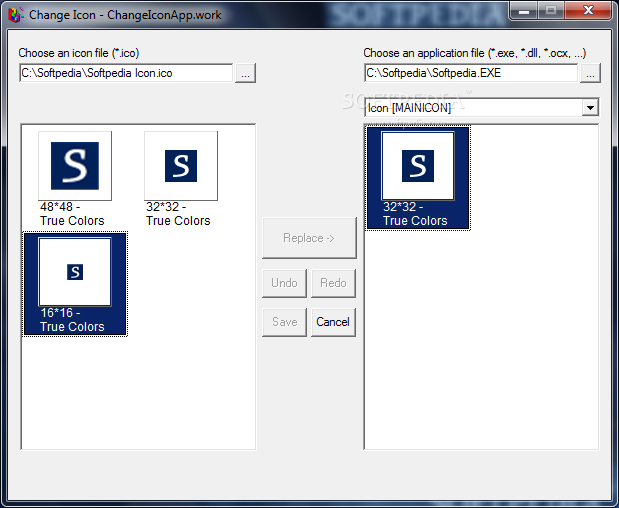The height and width of the screenshot is (508, 619).
Task: Click the Replace -> button
Action: point(309,238)
